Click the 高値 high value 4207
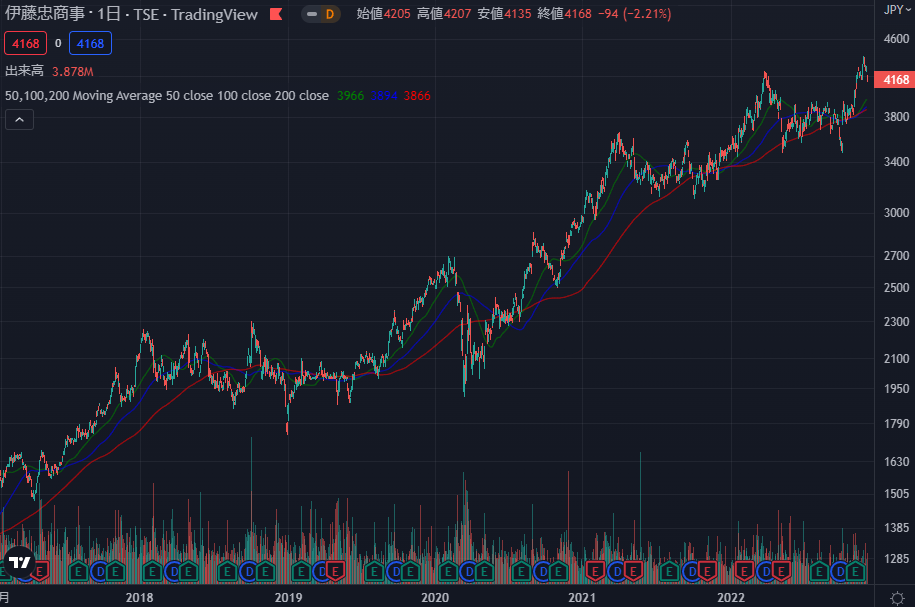 [x=458, y=14]
